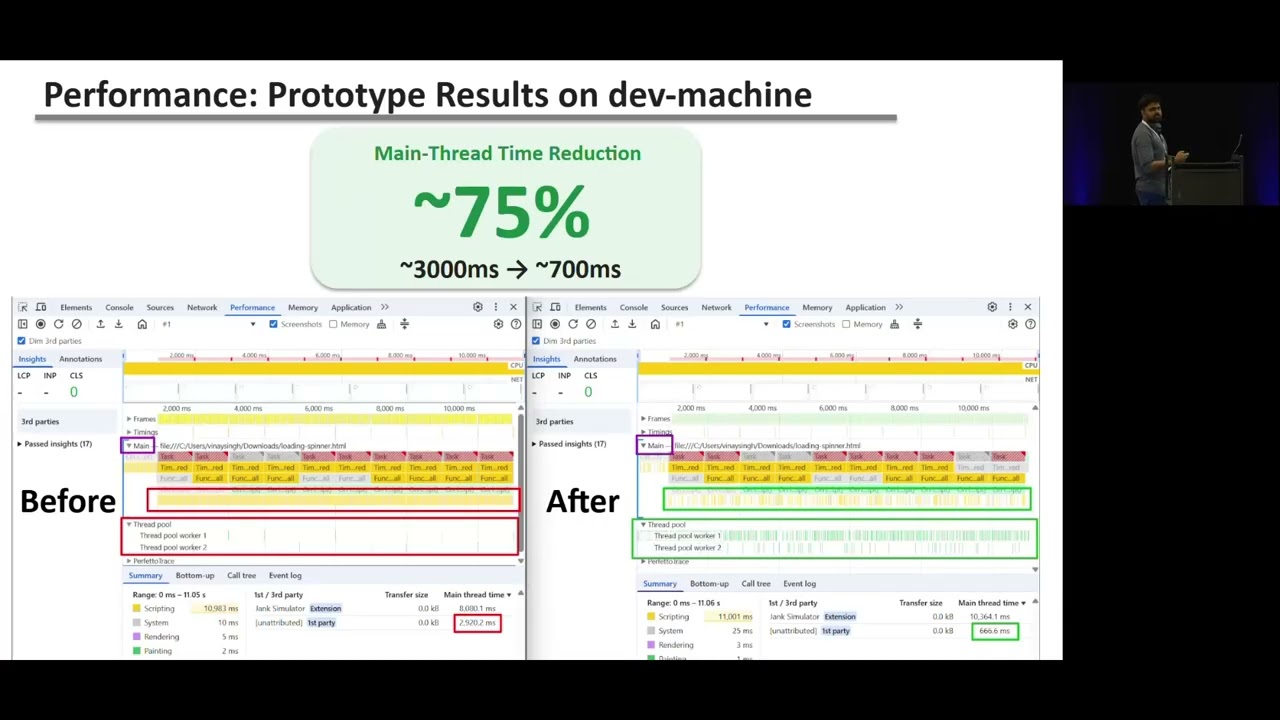Toggle Memory checkbox in After panel toolbar
Viewport: 1280px width, 720px height.
846,324
